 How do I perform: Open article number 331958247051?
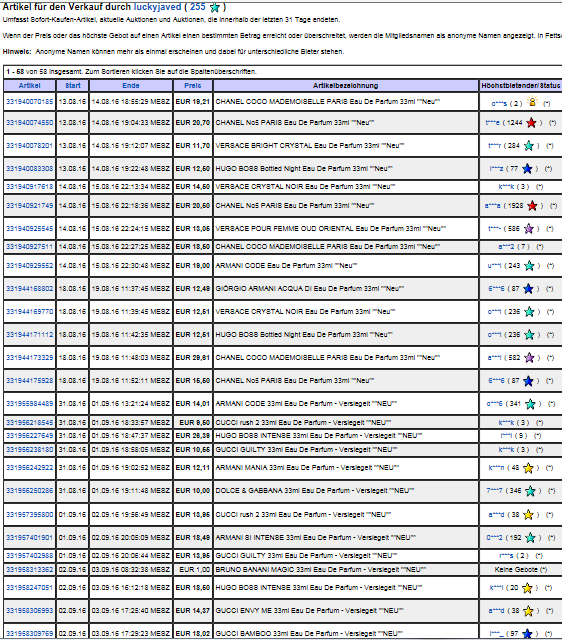(29, 588)
